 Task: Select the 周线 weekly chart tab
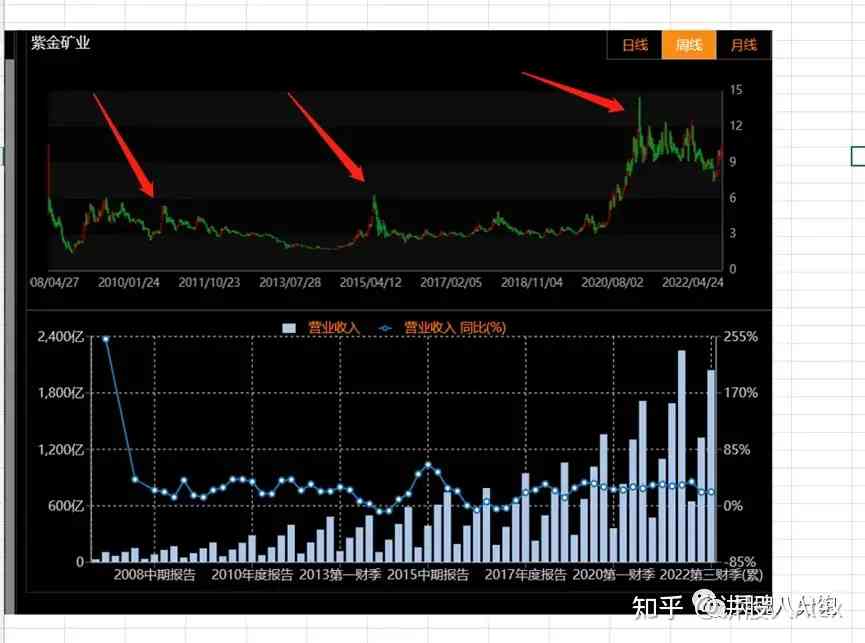[x=689, y=45]
